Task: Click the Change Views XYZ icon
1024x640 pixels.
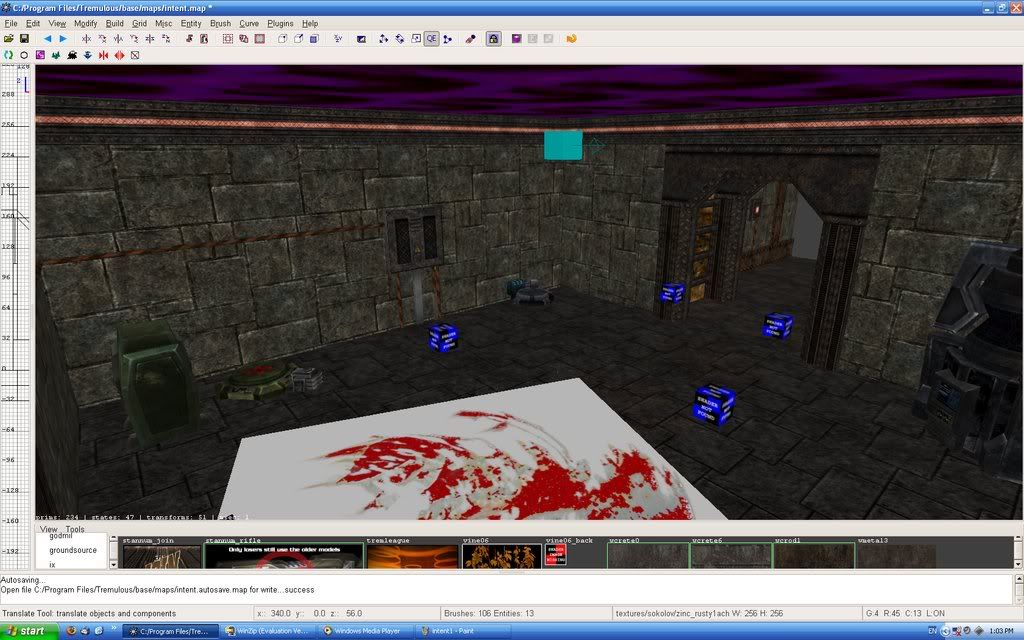Action: [338, 39]
